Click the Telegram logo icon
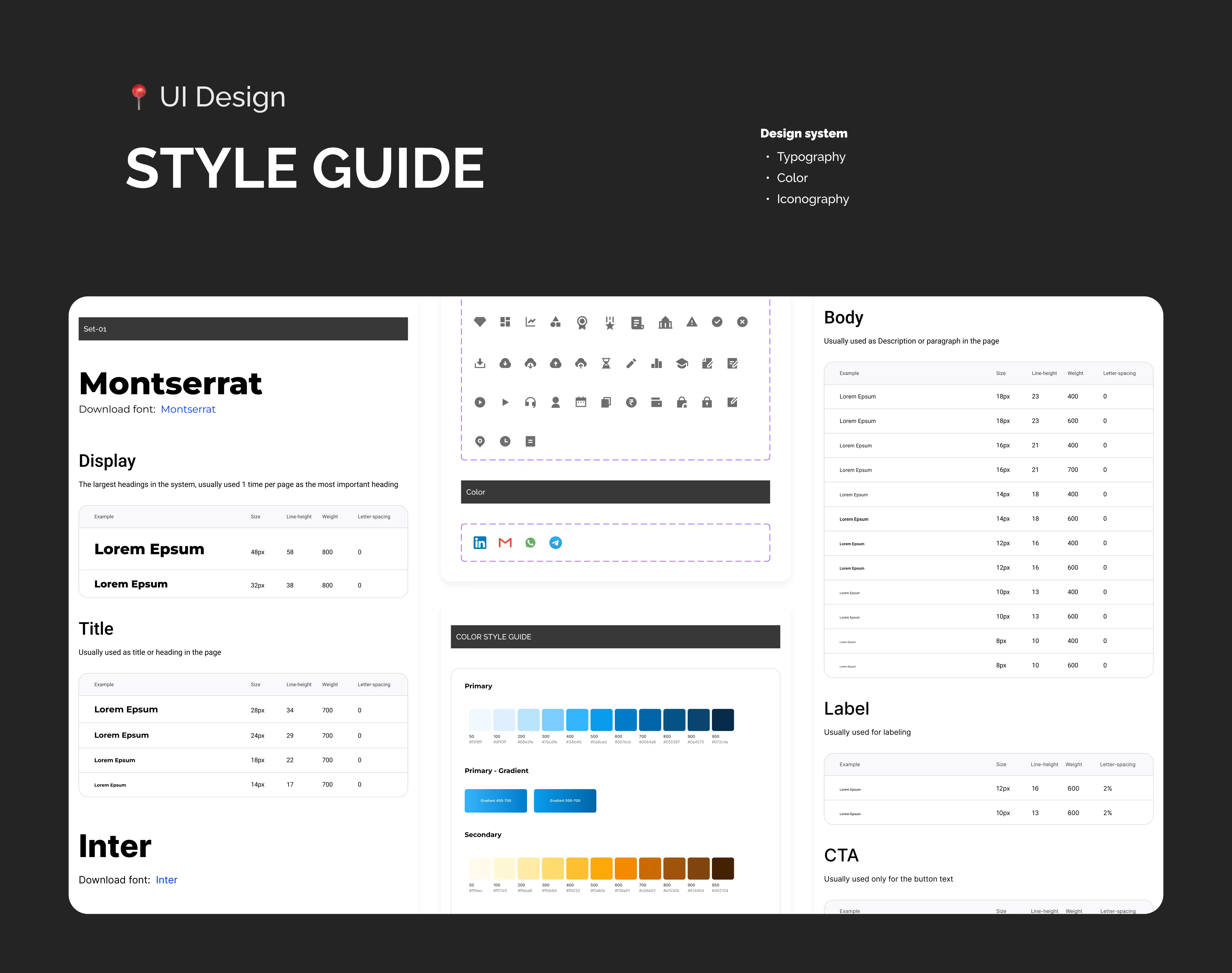 [555, 543]
